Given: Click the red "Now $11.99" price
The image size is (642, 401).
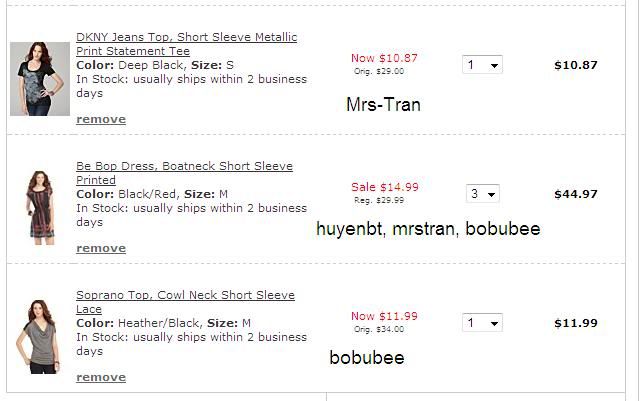Looking at the screenshot, I should coord(384,316).
